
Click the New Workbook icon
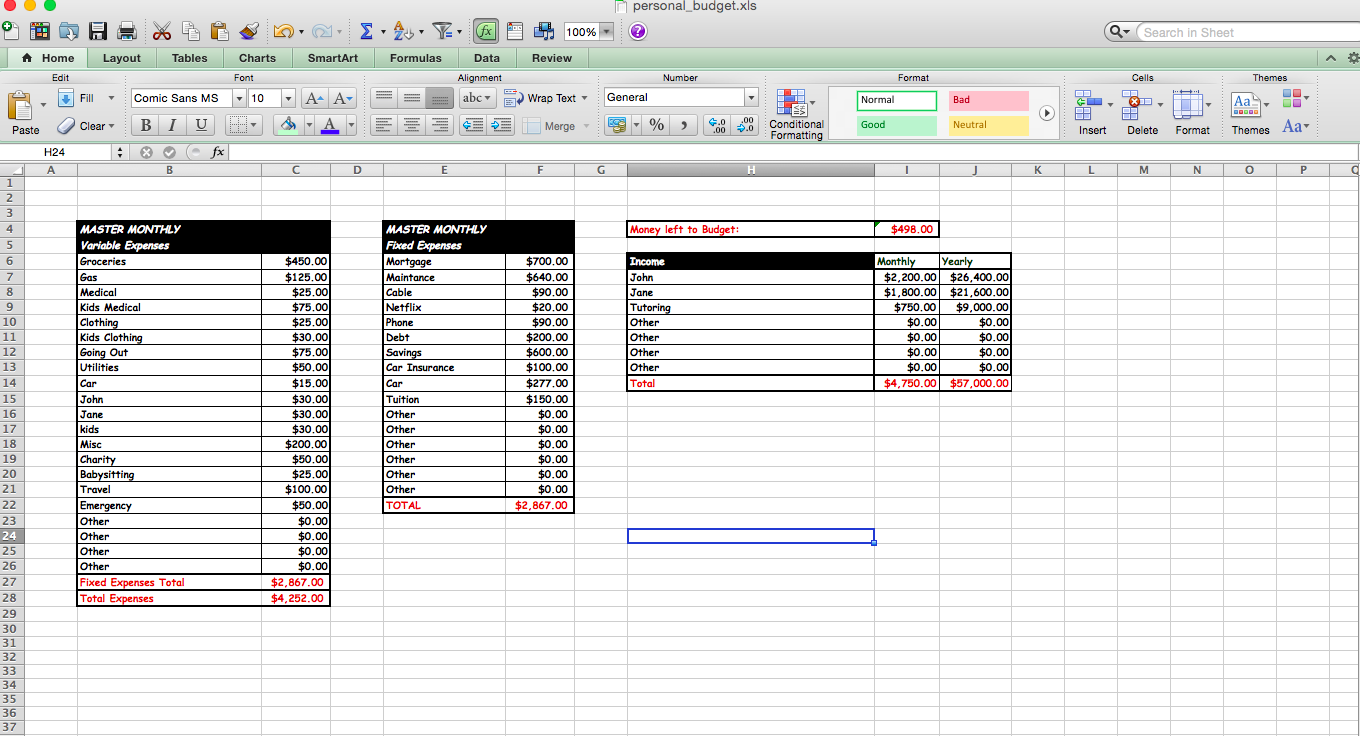click(10, 31)
